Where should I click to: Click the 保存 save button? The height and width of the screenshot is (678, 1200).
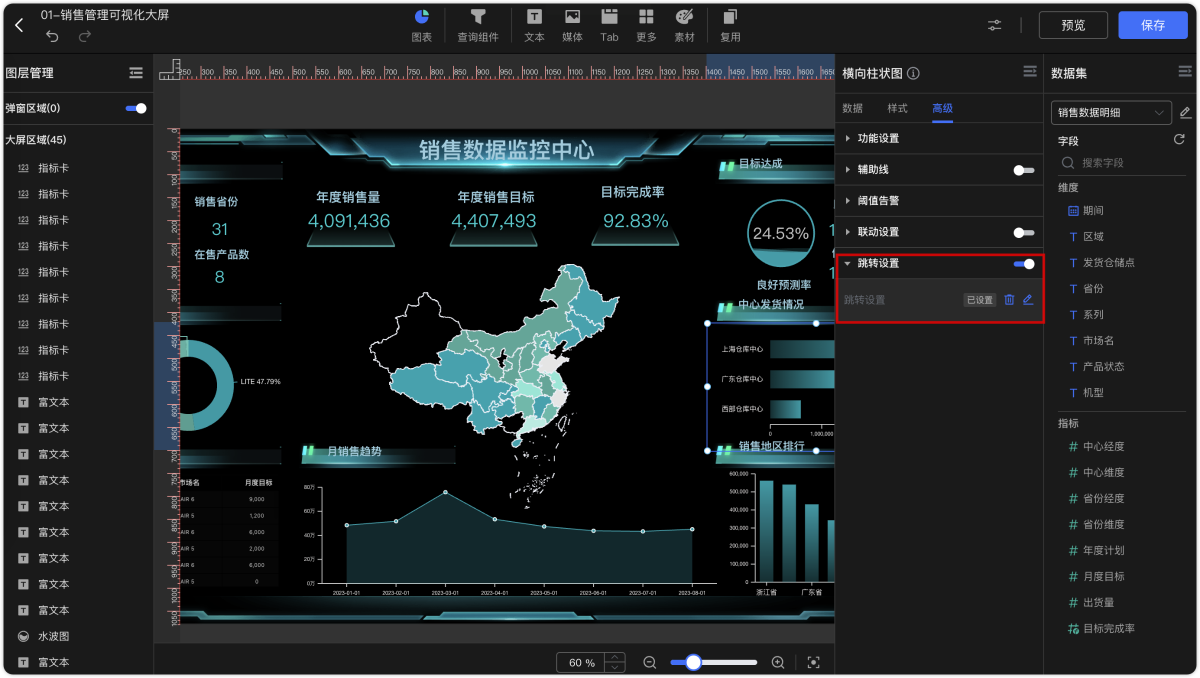click(1153, 25)
